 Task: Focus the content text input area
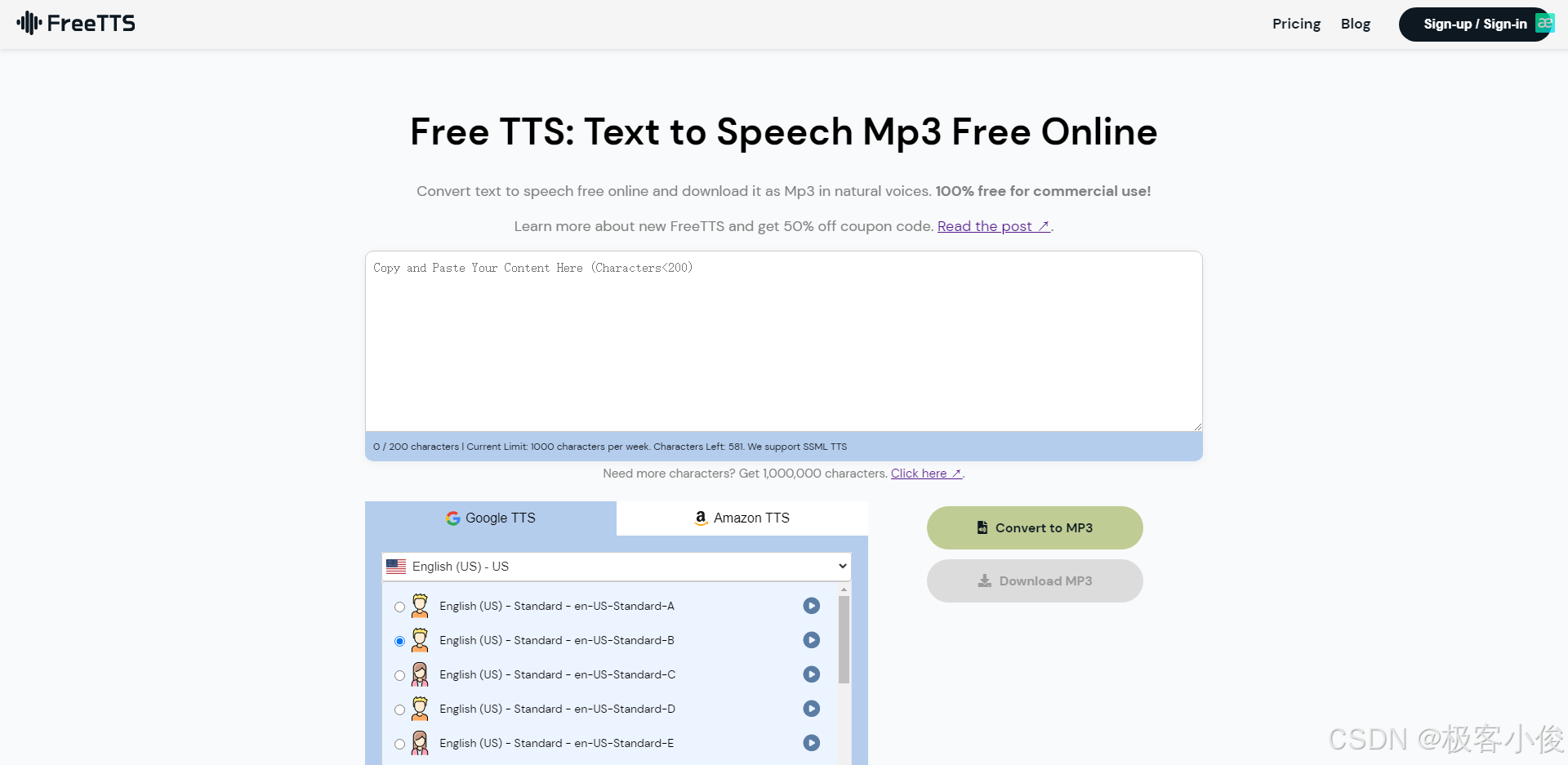784,341
